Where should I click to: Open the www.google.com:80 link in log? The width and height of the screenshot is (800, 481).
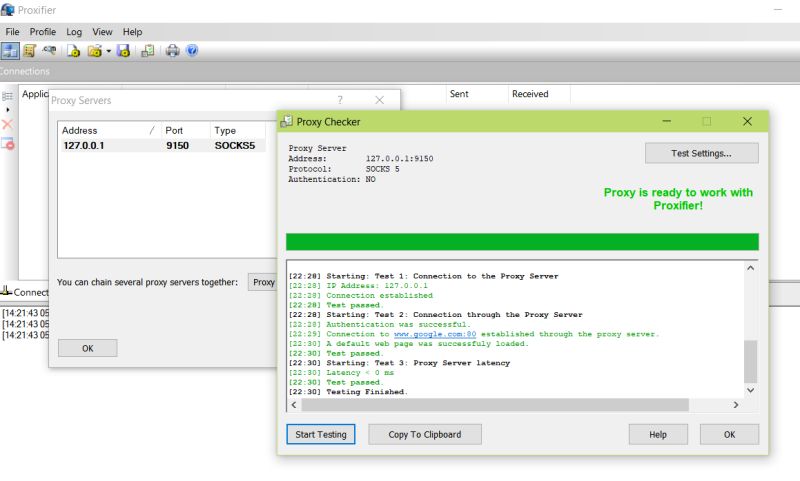coord(435,334)
